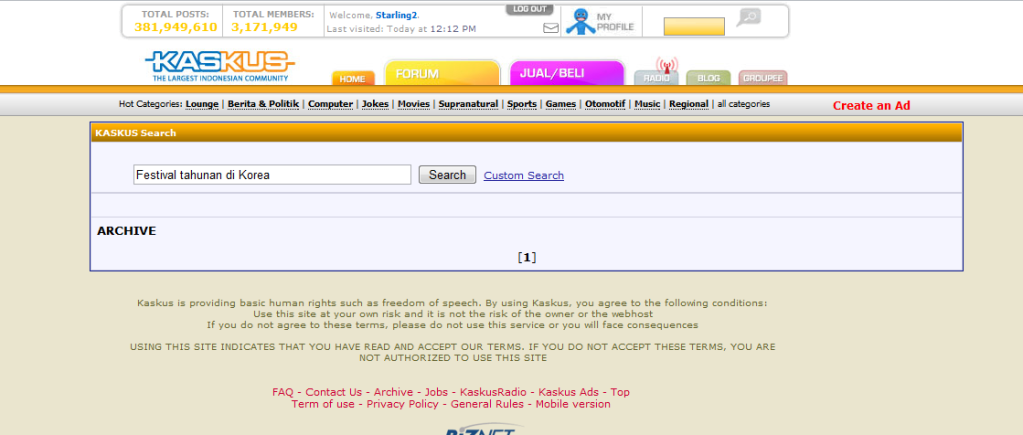This screenshot has height=435, width=1023.
Task: Open the Blog tab
Action: (x=709, y=78)
